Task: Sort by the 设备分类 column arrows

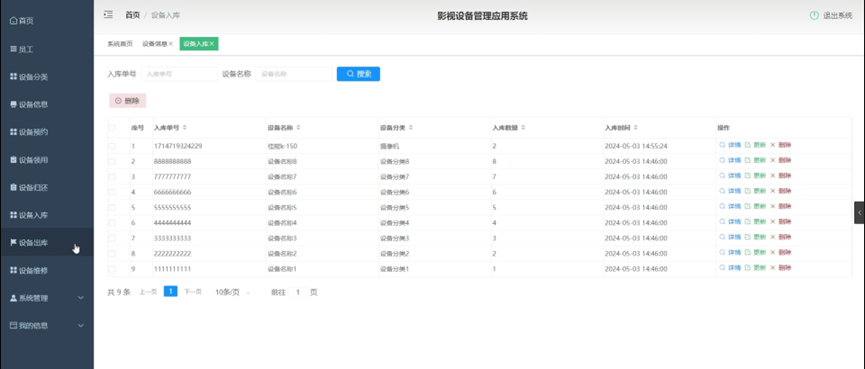Action: pos(411,127)
